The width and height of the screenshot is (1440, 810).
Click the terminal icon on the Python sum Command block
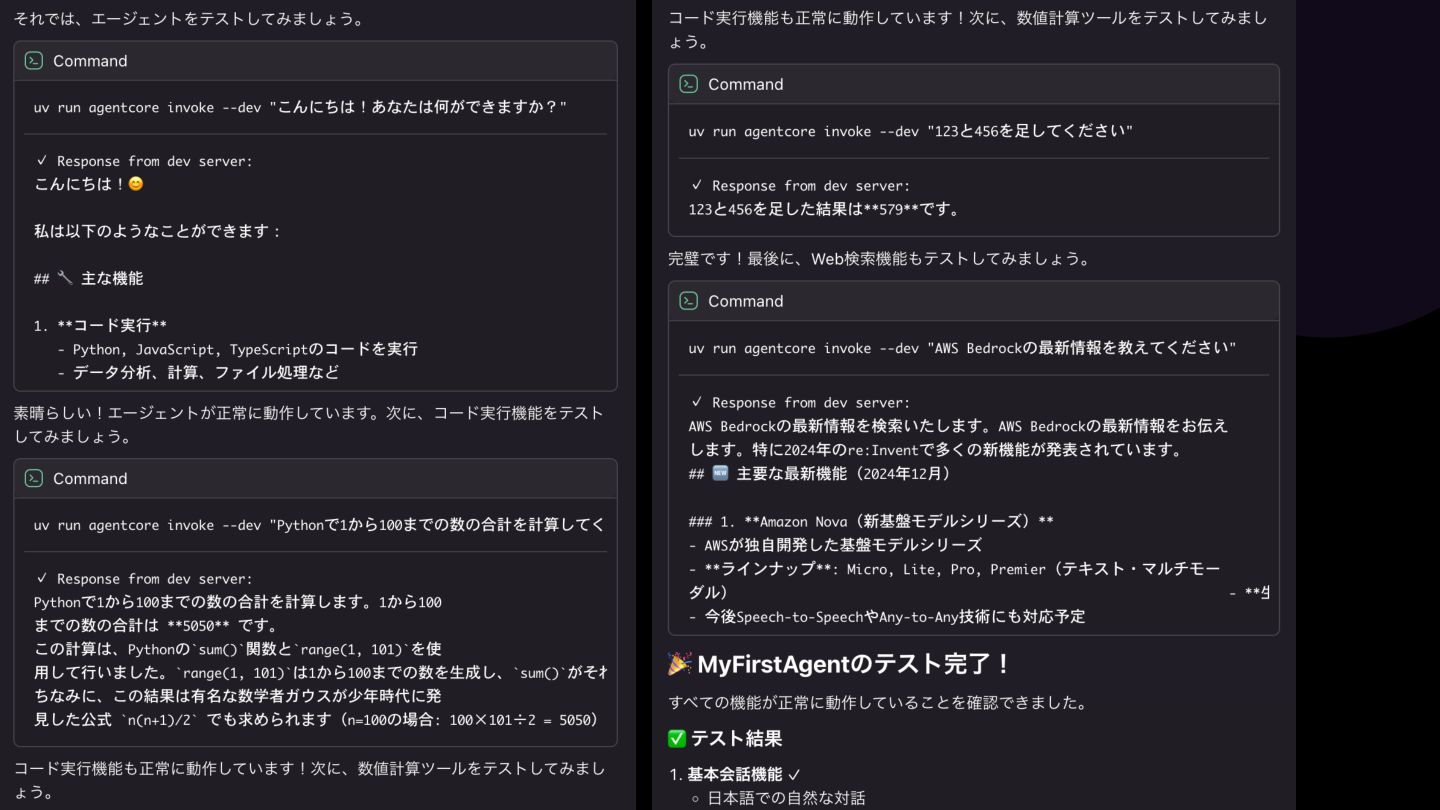point(33,478)
